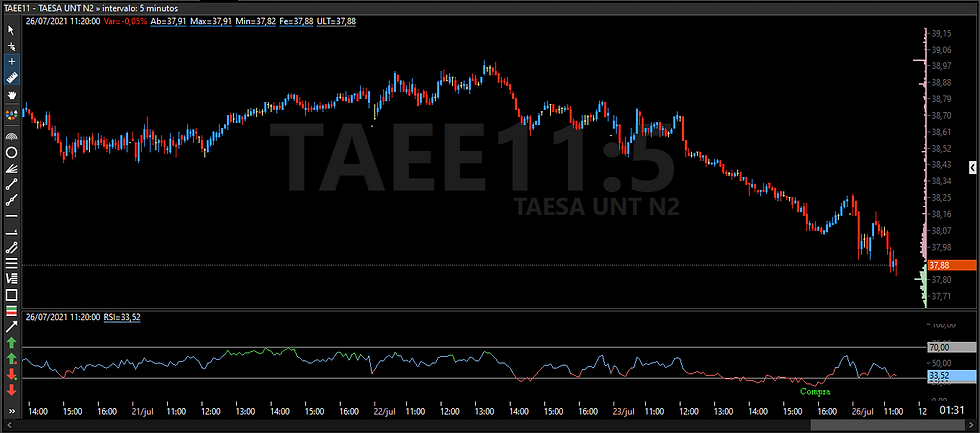Click the Ab=37,91 opening price label
The width and height of the screenshot is (980, 433).
pos(169,21)
